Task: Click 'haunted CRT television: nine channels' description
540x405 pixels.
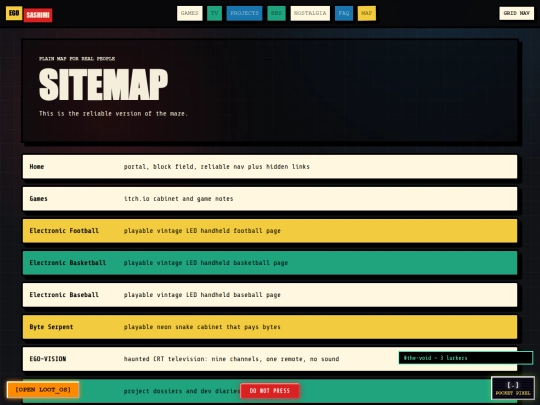Action: coord(231,359)
